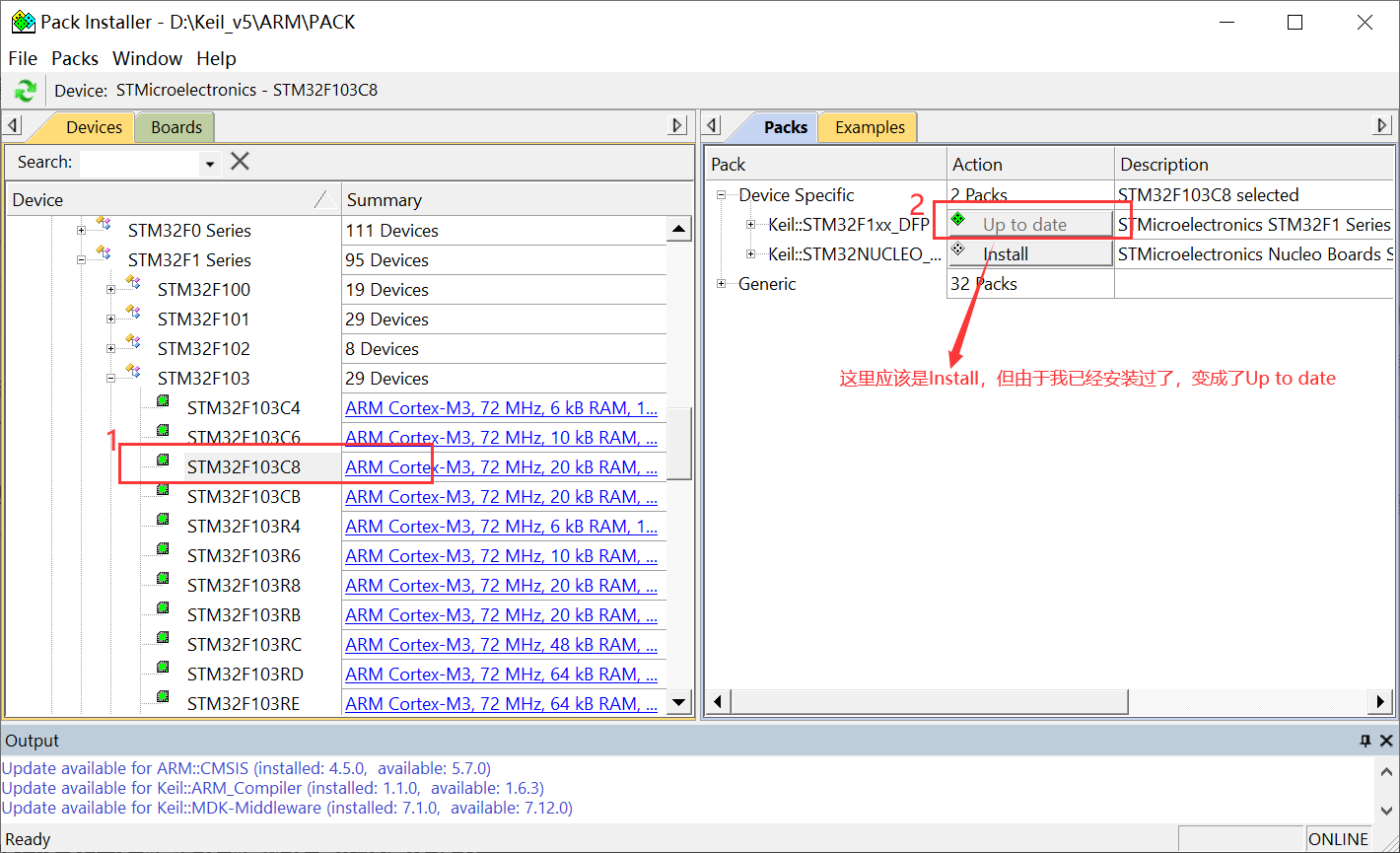The image size is (1400, 853).
Task: Click the Action column header
Action: [x=1030, y=164]
